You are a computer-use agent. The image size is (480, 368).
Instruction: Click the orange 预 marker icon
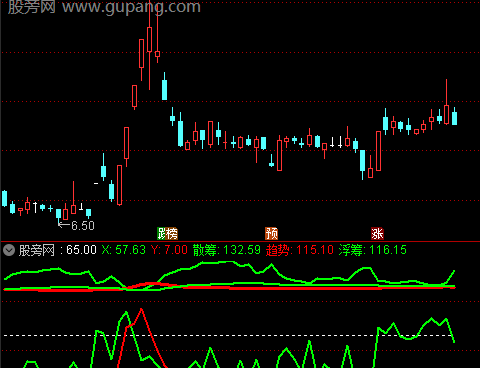point(271,234)
